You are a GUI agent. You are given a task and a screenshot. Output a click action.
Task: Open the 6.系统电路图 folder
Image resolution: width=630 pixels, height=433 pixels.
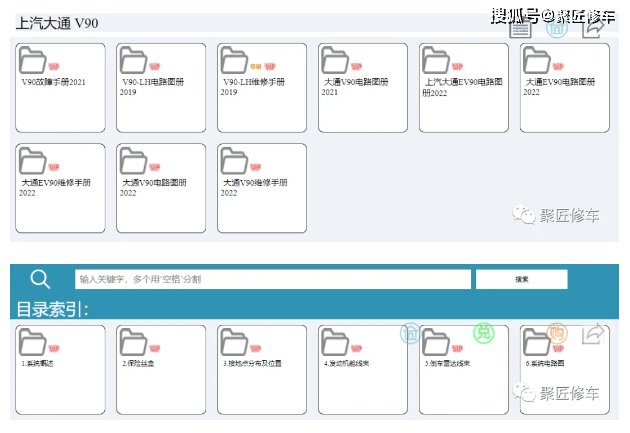[565, 370]
